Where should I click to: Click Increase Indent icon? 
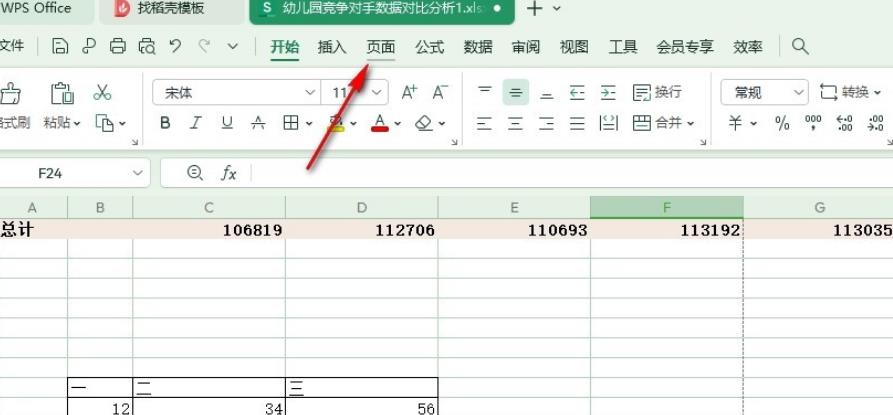click(x=608, y=92)
